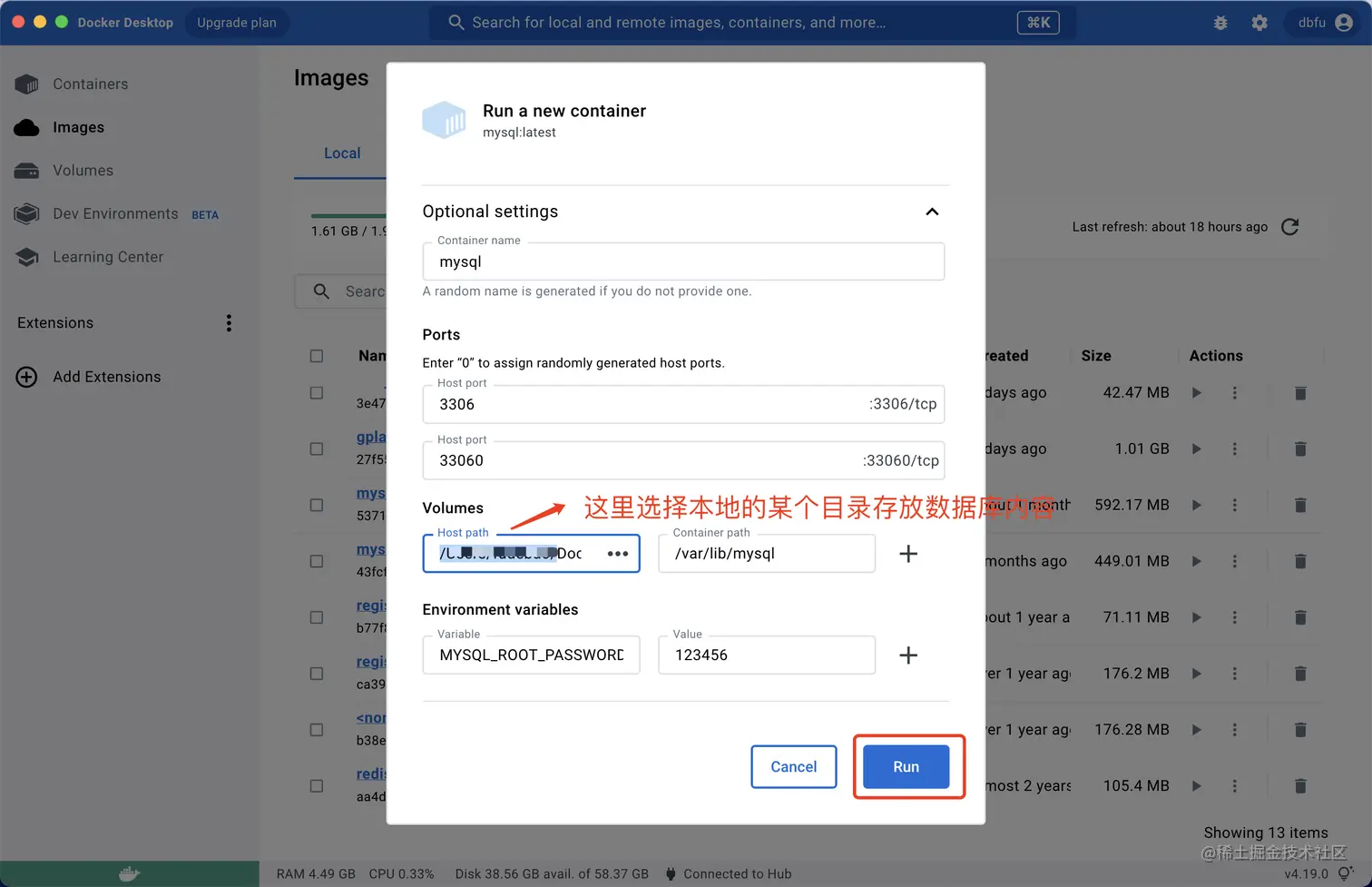Run the 71.11 MB image
The height and width of the screenshot is (887, 1372).
1197,617
